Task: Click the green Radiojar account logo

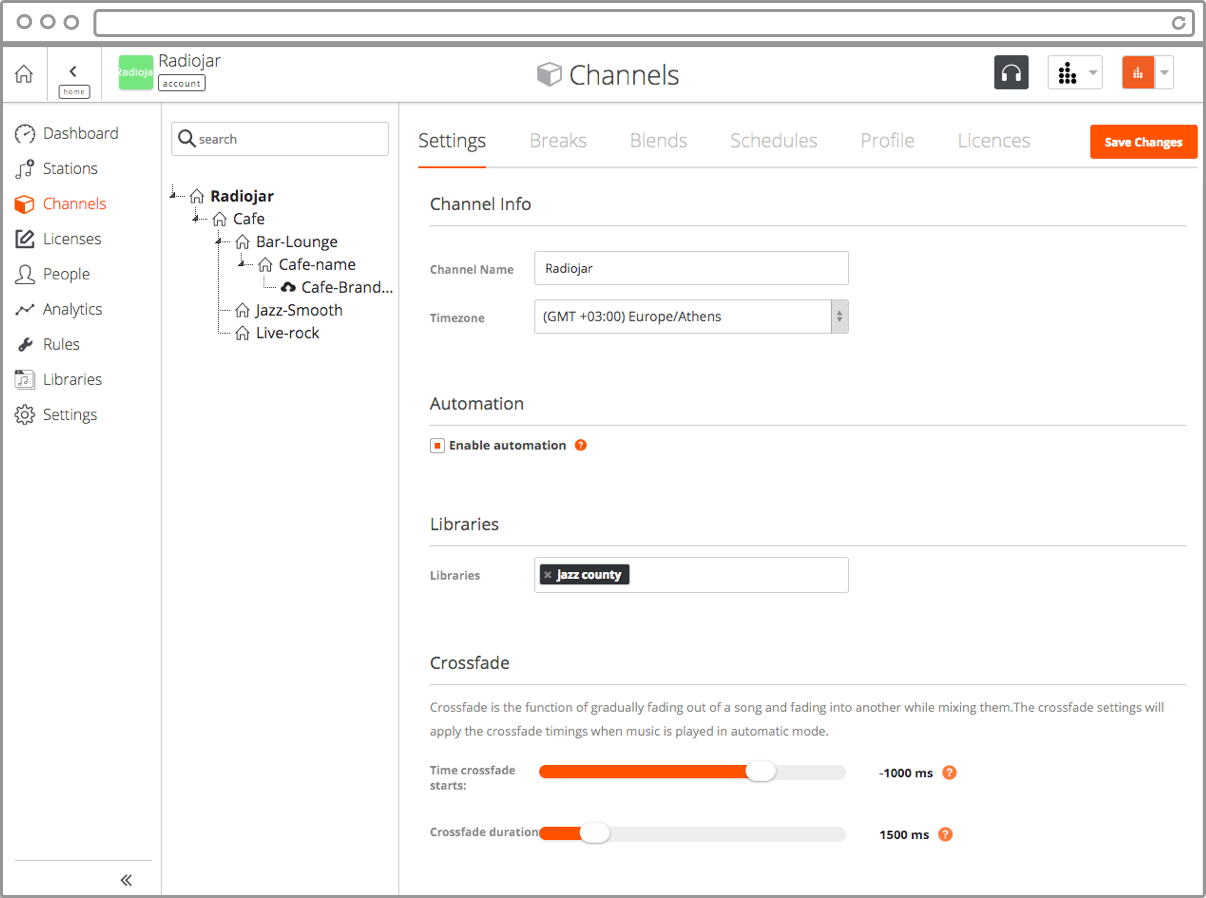Action: [136, 72]
